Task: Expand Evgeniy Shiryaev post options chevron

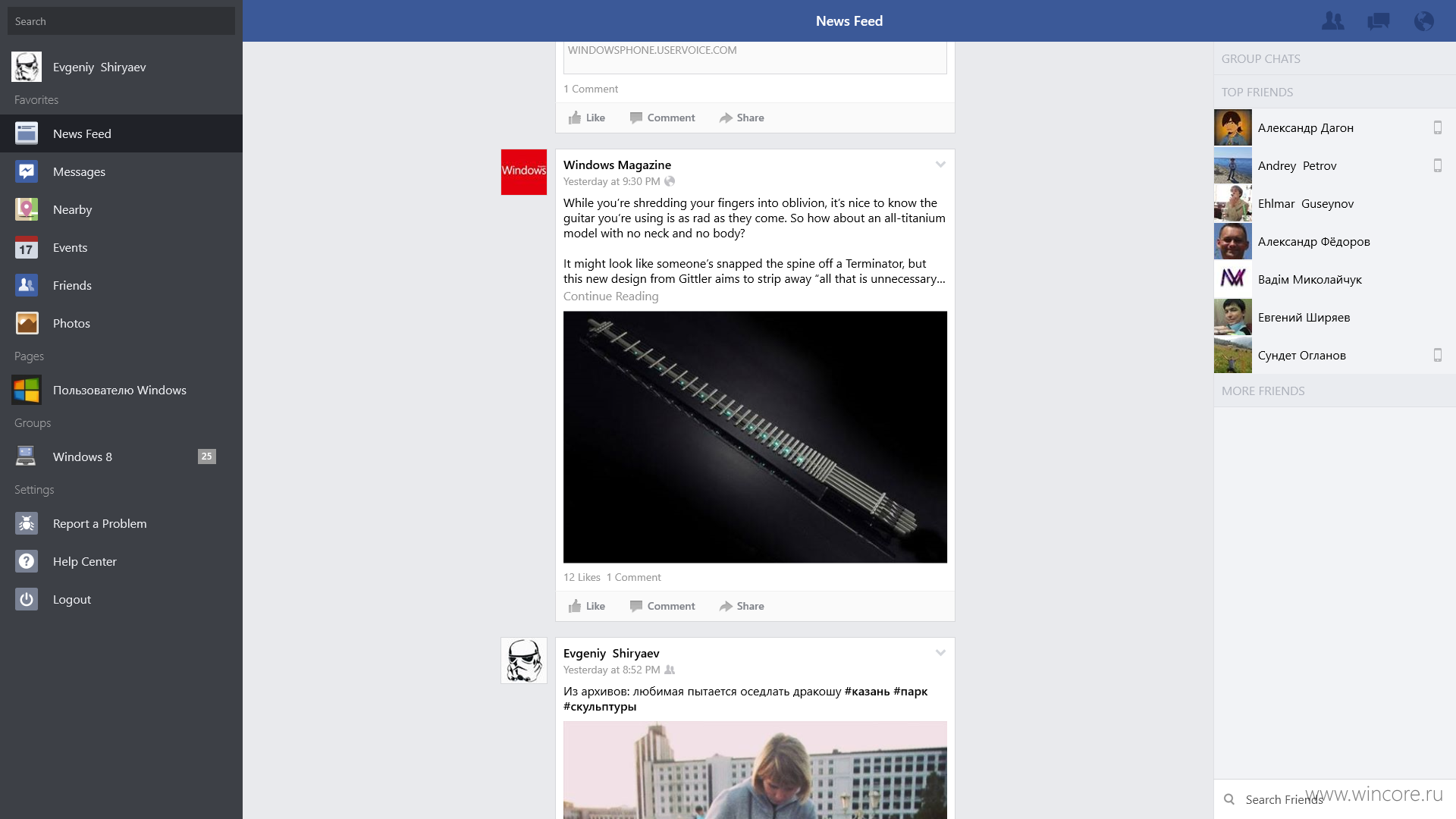Action: 940,653
